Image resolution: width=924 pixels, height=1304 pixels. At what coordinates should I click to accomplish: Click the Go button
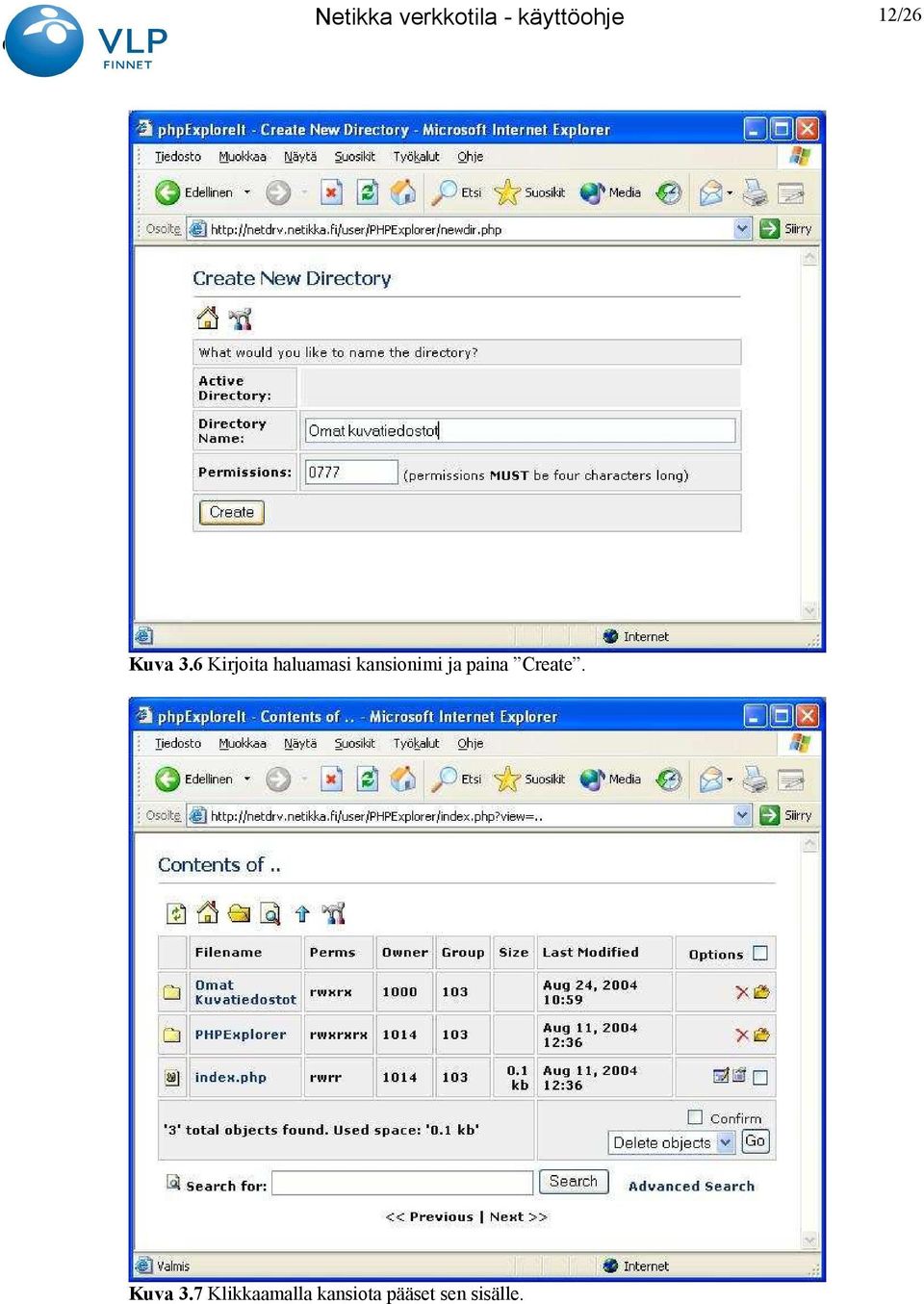756,1141
